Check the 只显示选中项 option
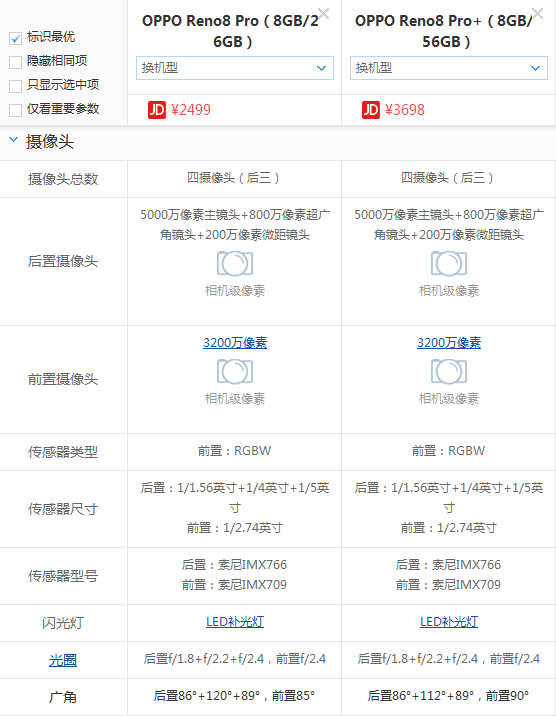556x716 pixels. point(16,86)
